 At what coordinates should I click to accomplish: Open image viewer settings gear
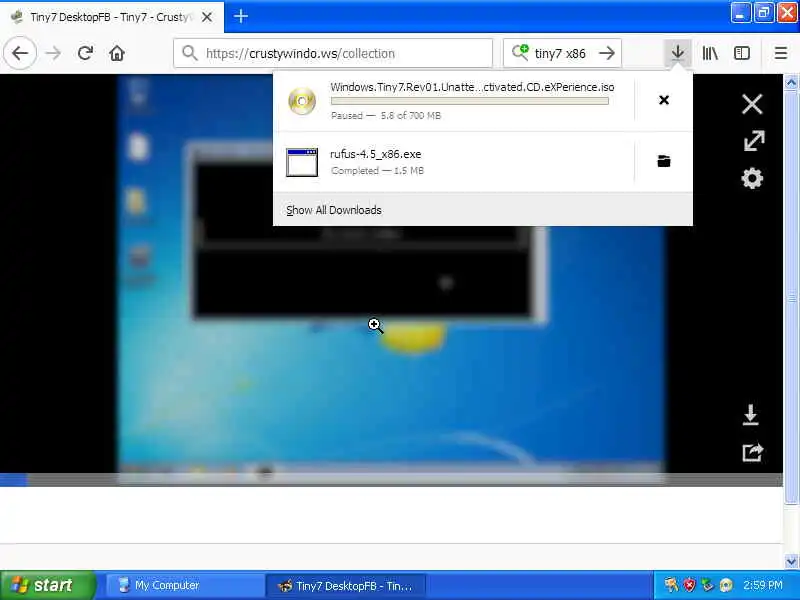point(752,179)
